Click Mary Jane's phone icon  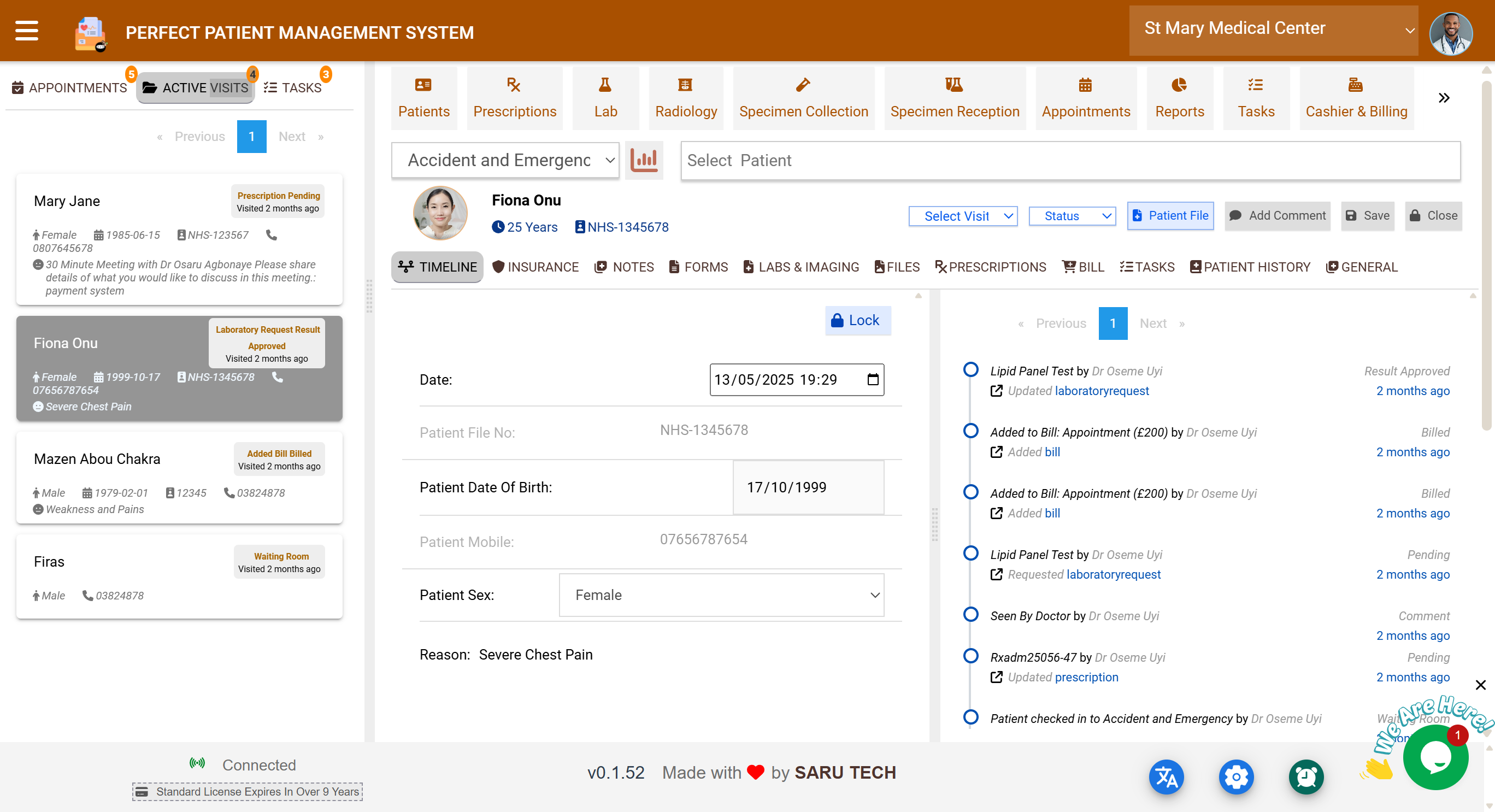coord(271,235)
